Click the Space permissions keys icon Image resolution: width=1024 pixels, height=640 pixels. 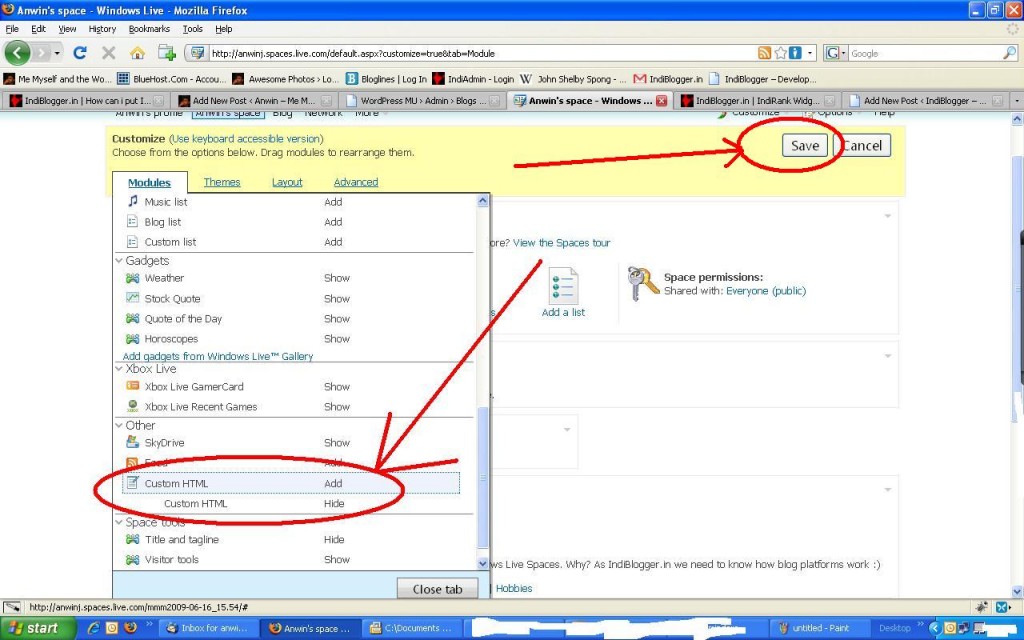(x=643, y=283)
